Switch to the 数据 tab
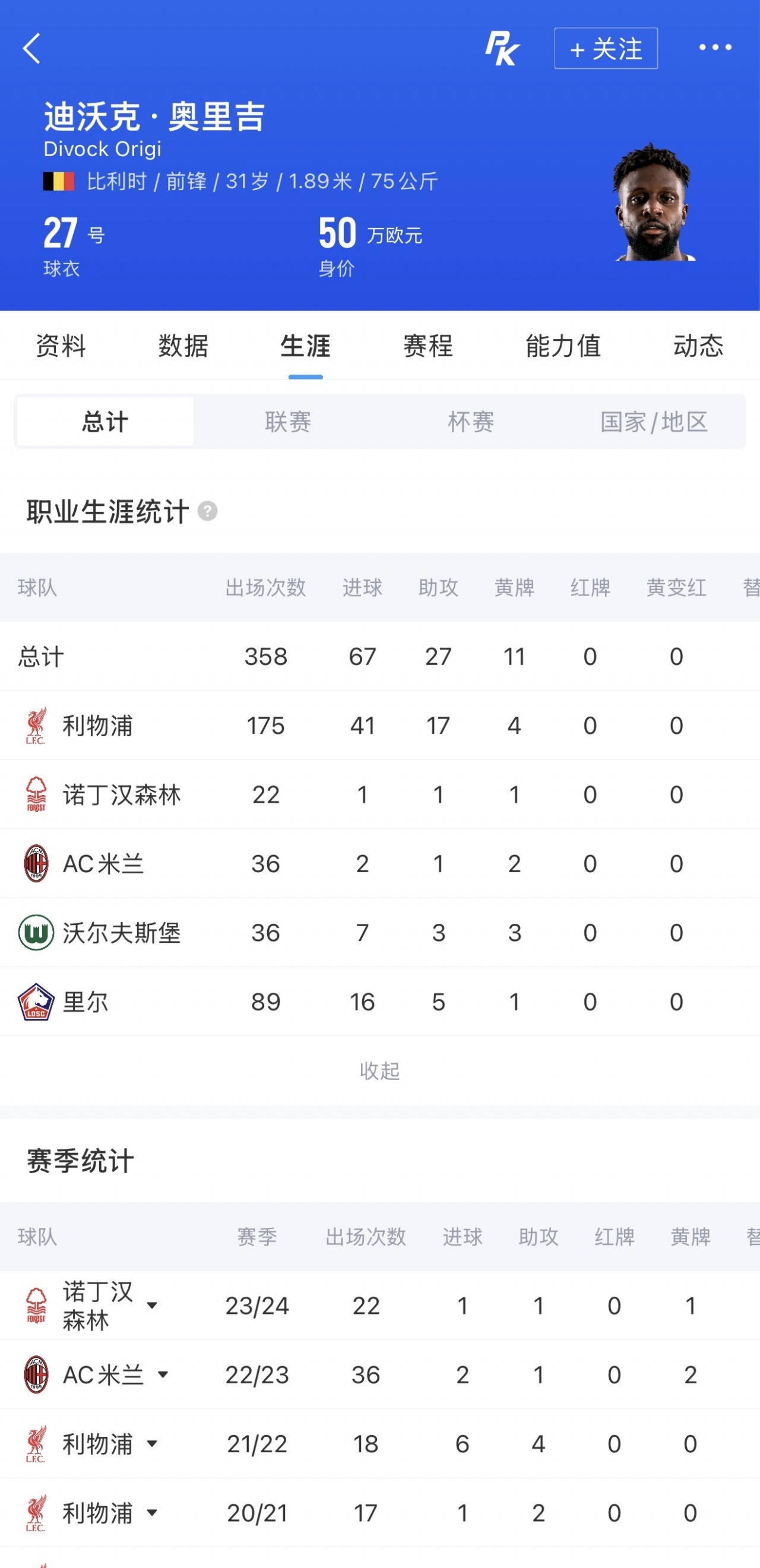This screenshot has height=1568, width=760. click(183, 346)
